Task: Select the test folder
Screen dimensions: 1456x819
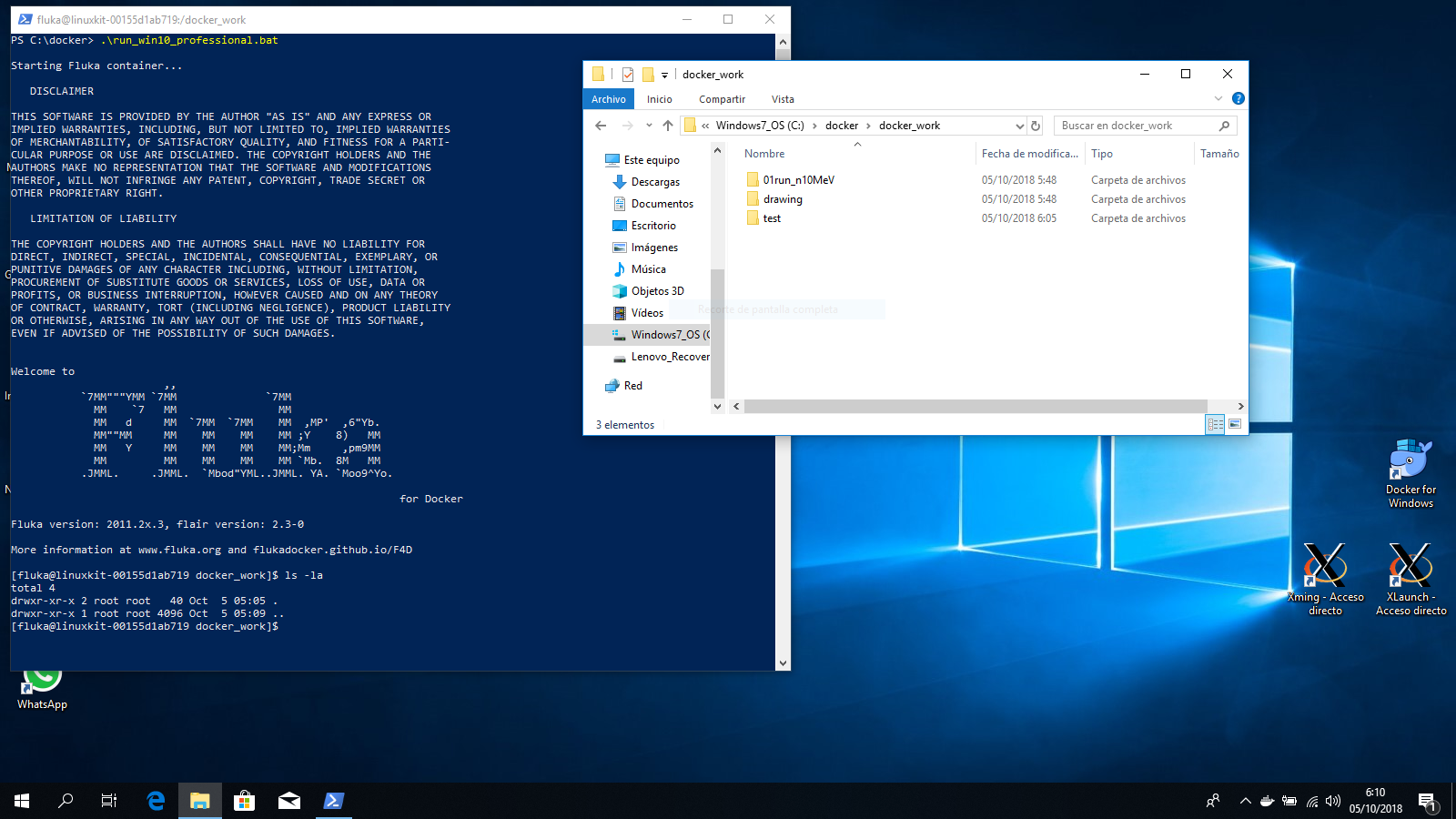Action: (x=772, y=218)
